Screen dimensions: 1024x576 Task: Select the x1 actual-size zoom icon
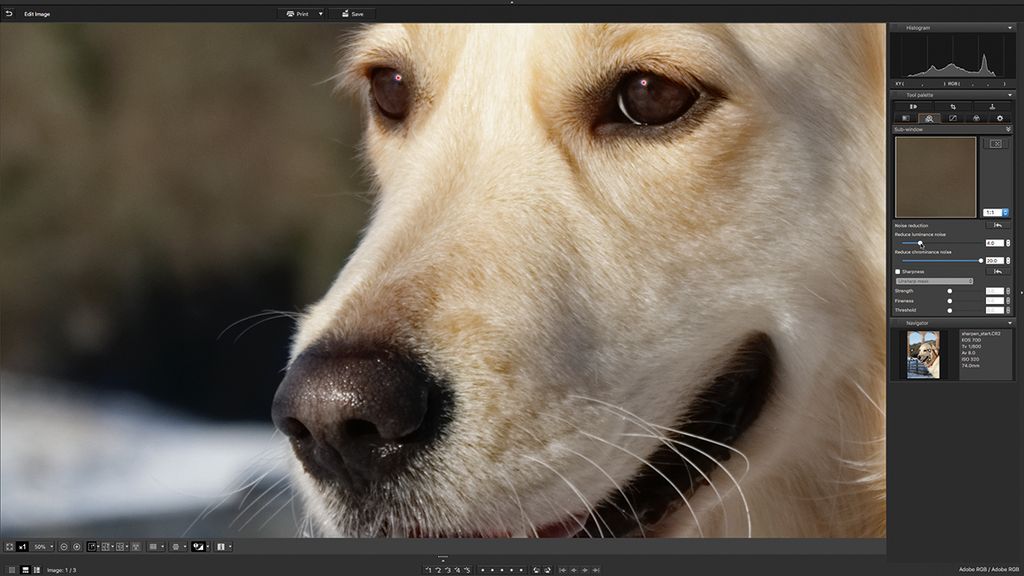click(x=22, y=547)
